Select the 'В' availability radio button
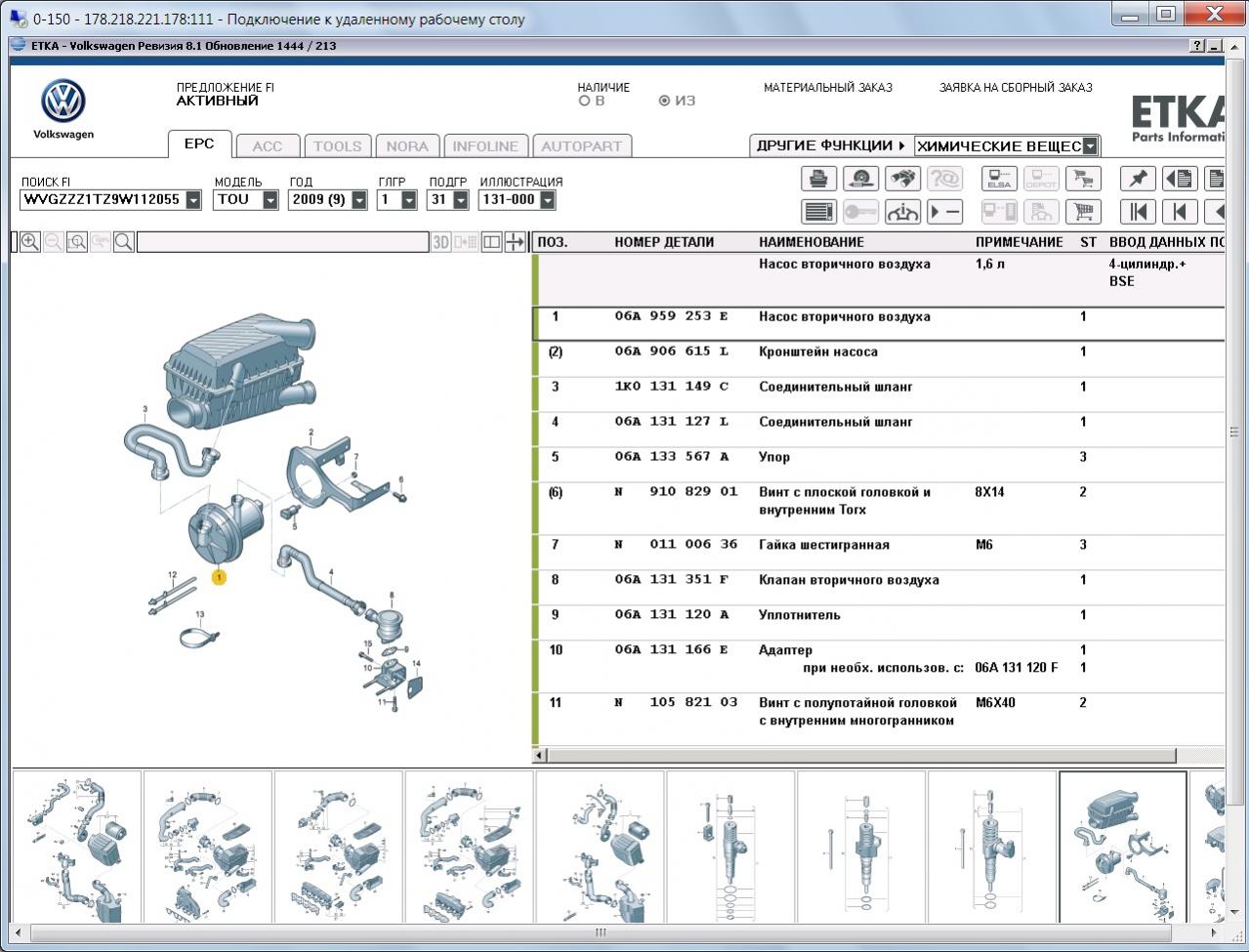The width and height of the screenshot is (1249, 952). pyautogui.click(x=585, y=101)
